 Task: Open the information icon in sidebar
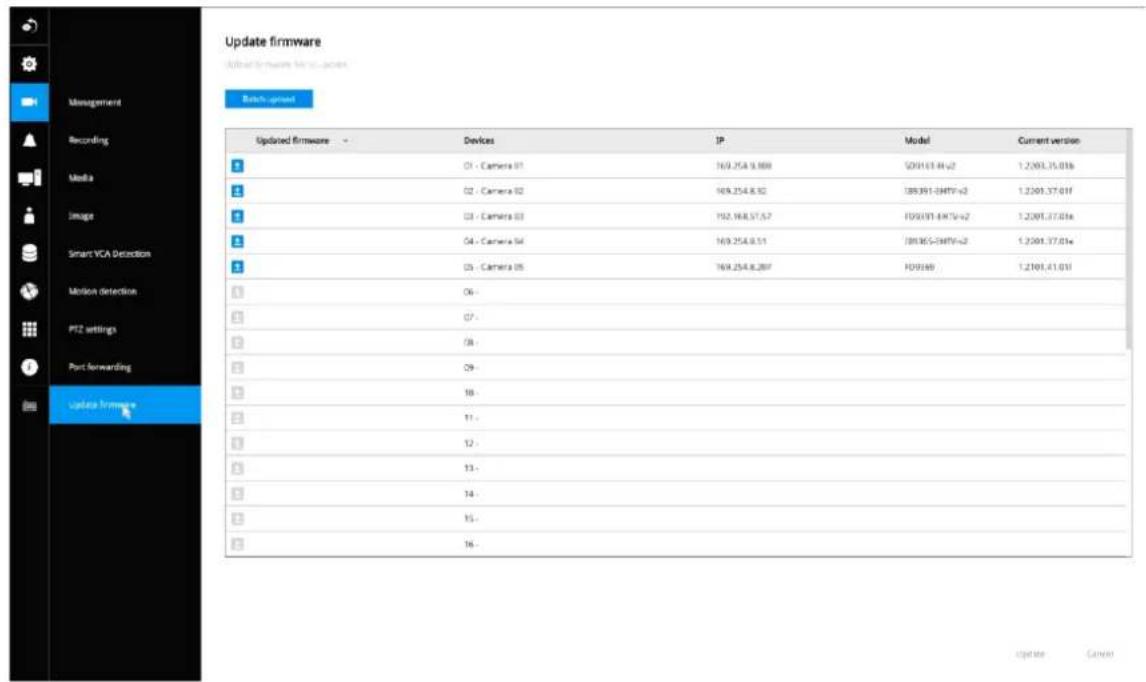29,367
